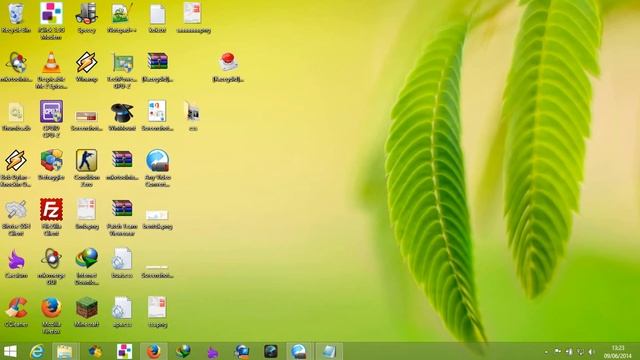Select the WinRAR archive beside the network card icon

(158, 67)
